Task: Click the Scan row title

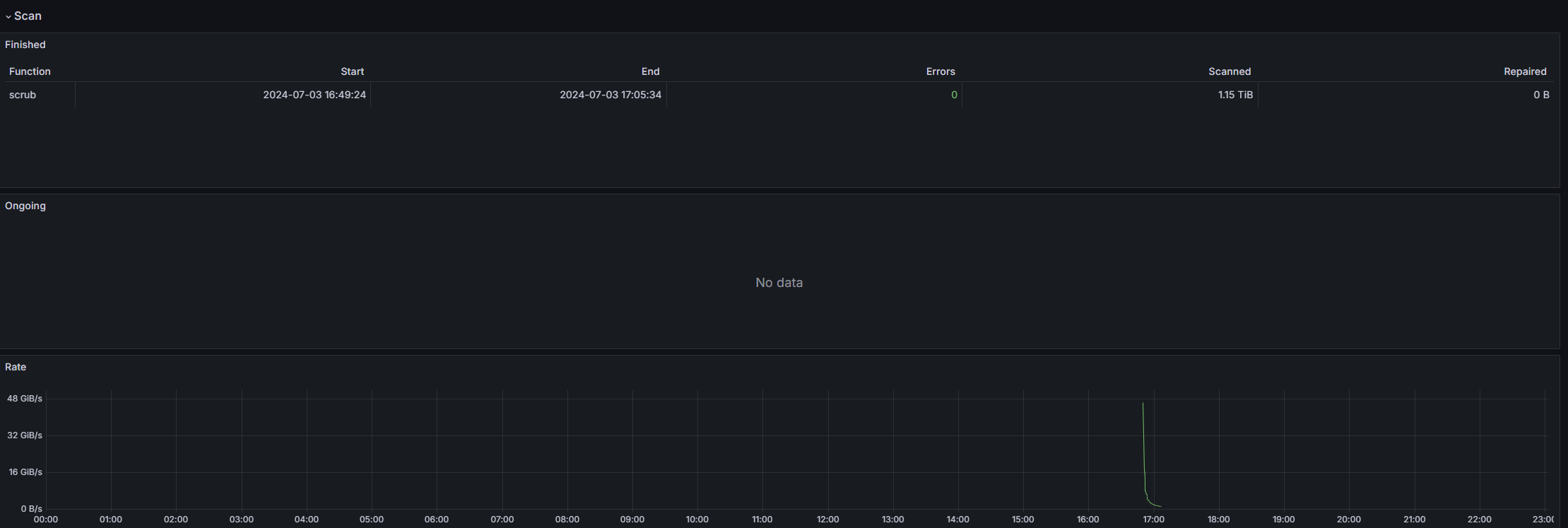Action: 28,16
